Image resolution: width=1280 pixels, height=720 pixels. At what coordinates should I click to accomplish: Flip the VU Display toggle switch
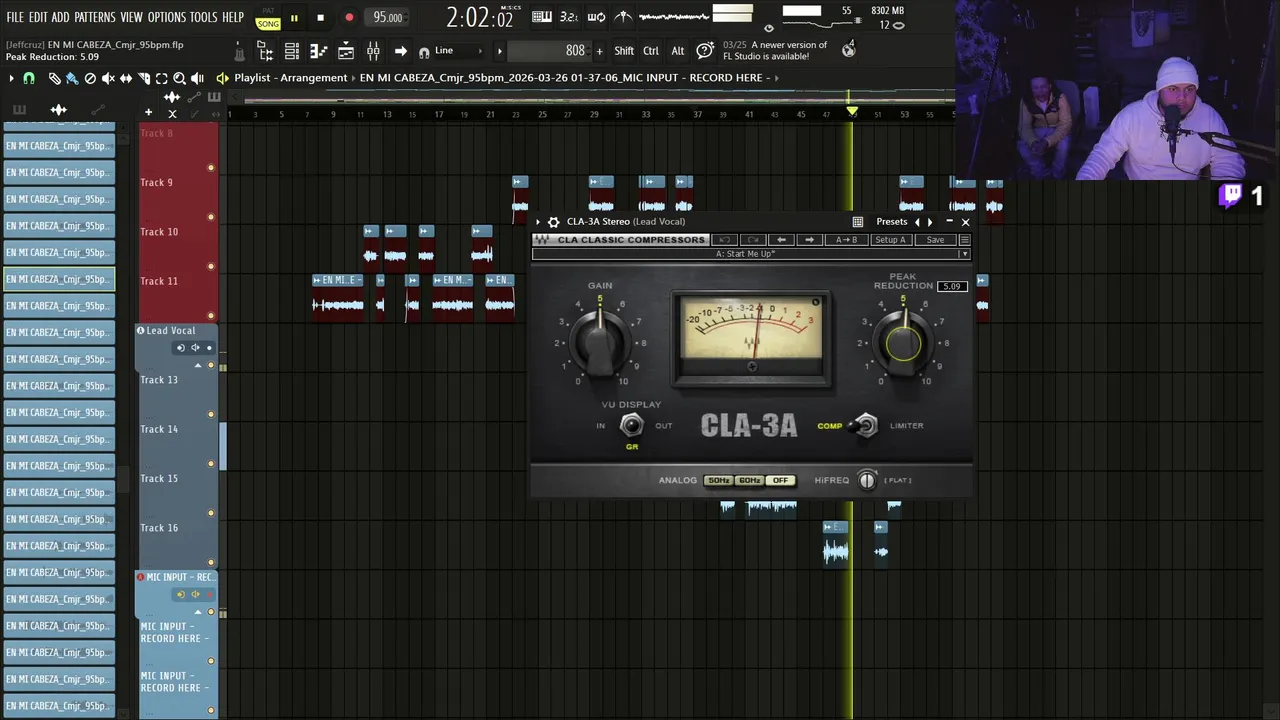631,426
